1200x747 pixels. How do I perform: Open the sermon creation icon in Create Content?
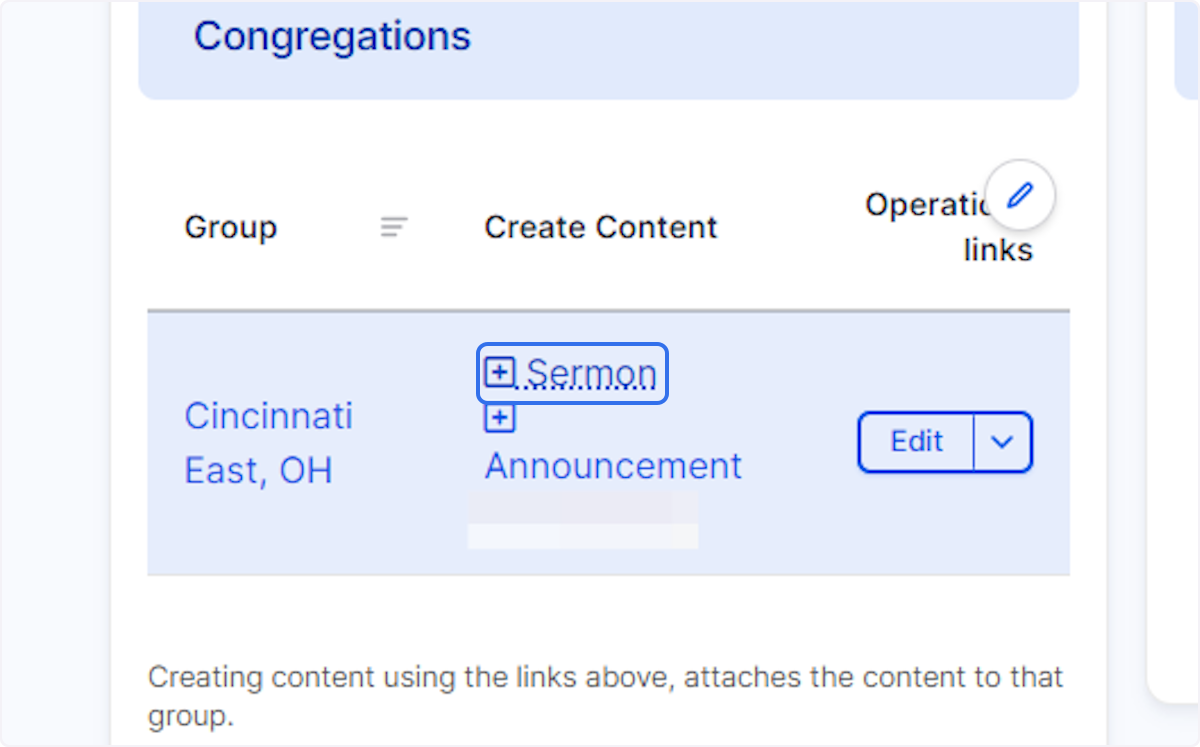click(499, 371)
